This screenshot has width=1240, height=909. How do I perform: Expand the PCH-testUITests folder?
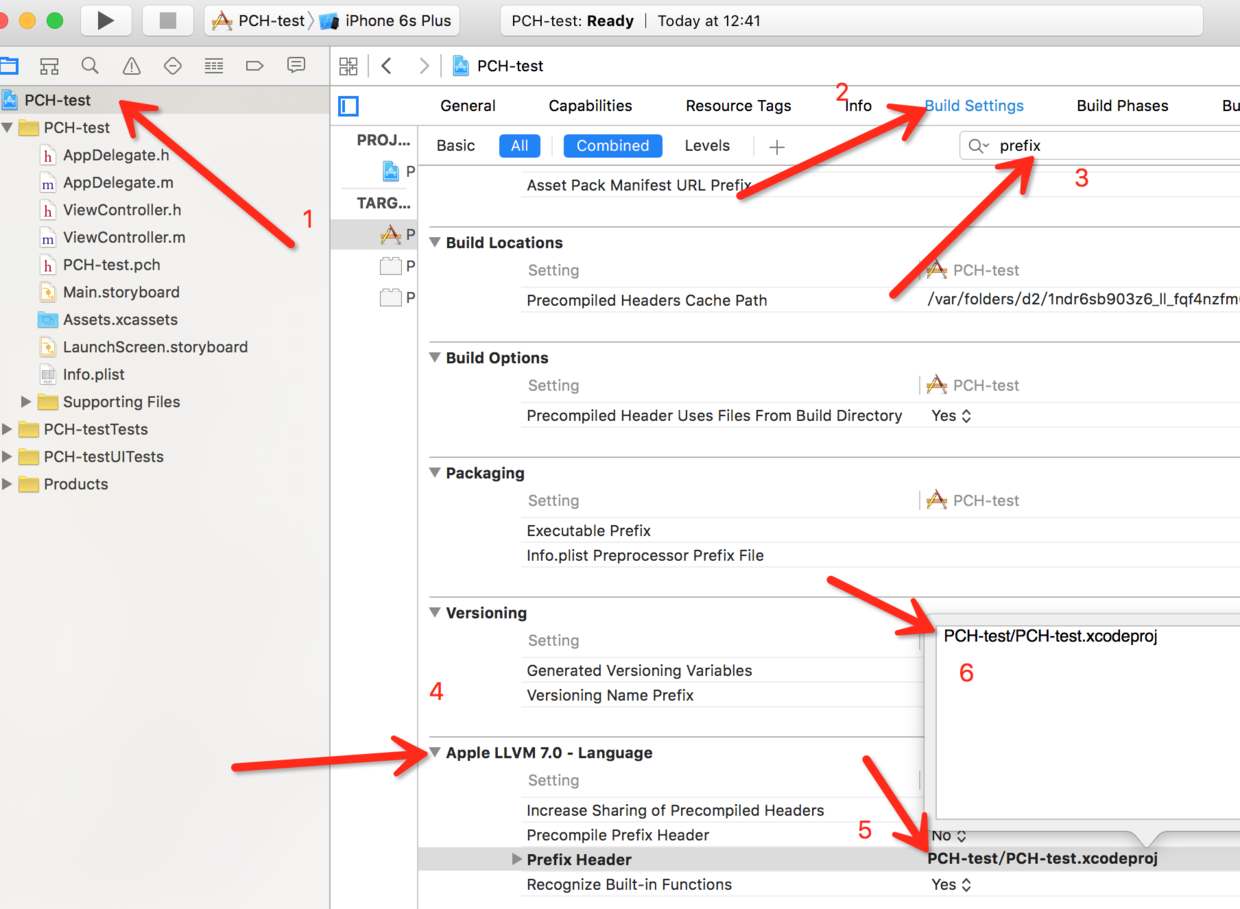(8, 457)
